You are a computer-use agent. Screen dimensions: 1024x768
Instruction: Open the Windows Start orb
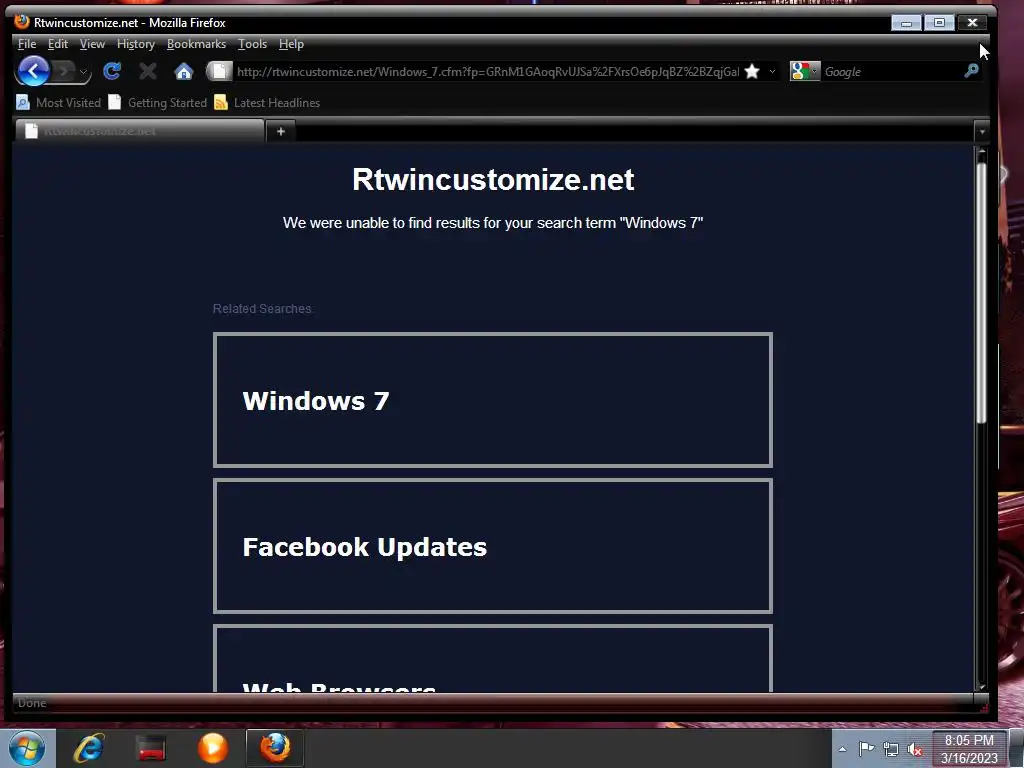27,748
